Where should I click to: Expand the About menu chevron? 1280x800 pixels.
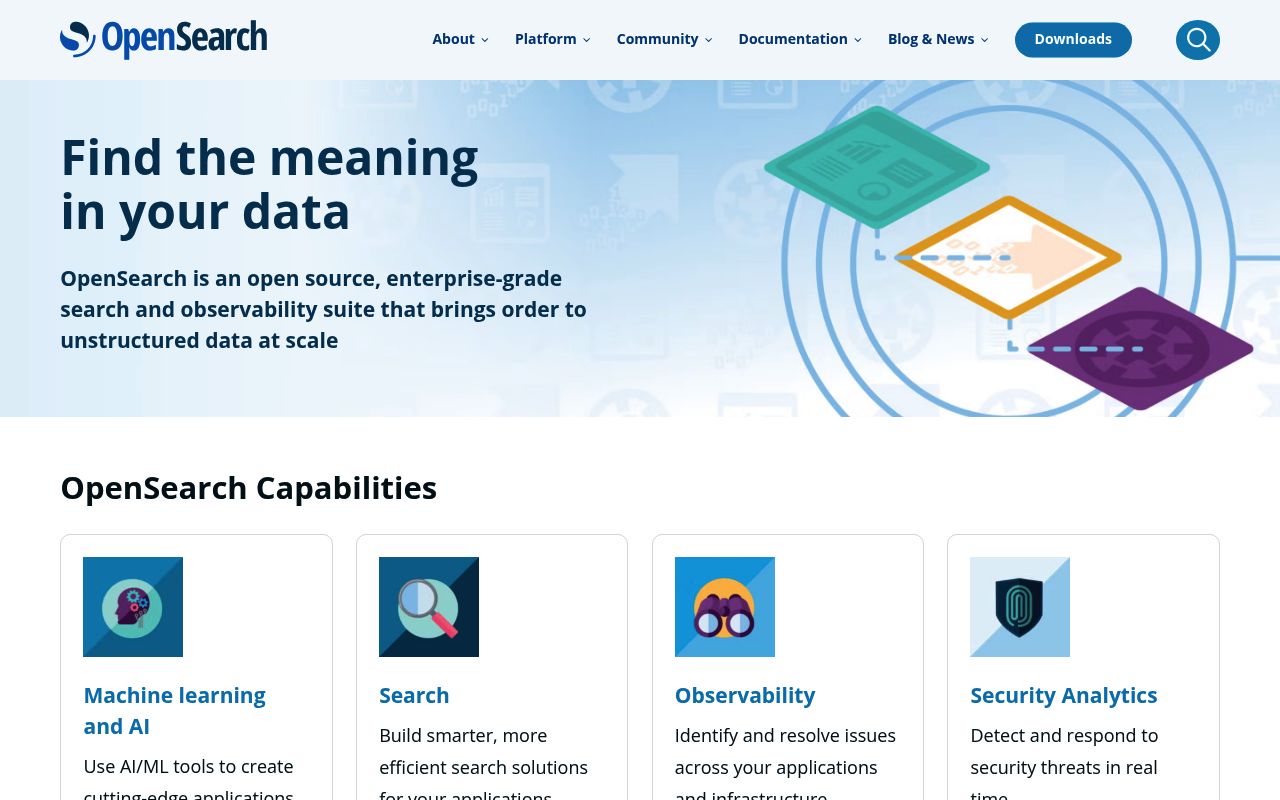click(x=485, y=40)
